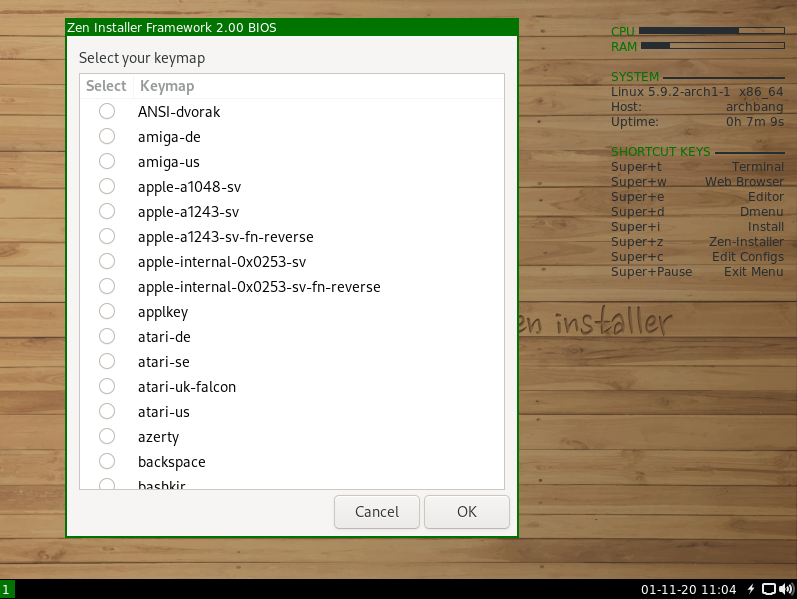The image size is (797, 599).
Task: Select the applkey radio button
Action: tap(107, 311)
